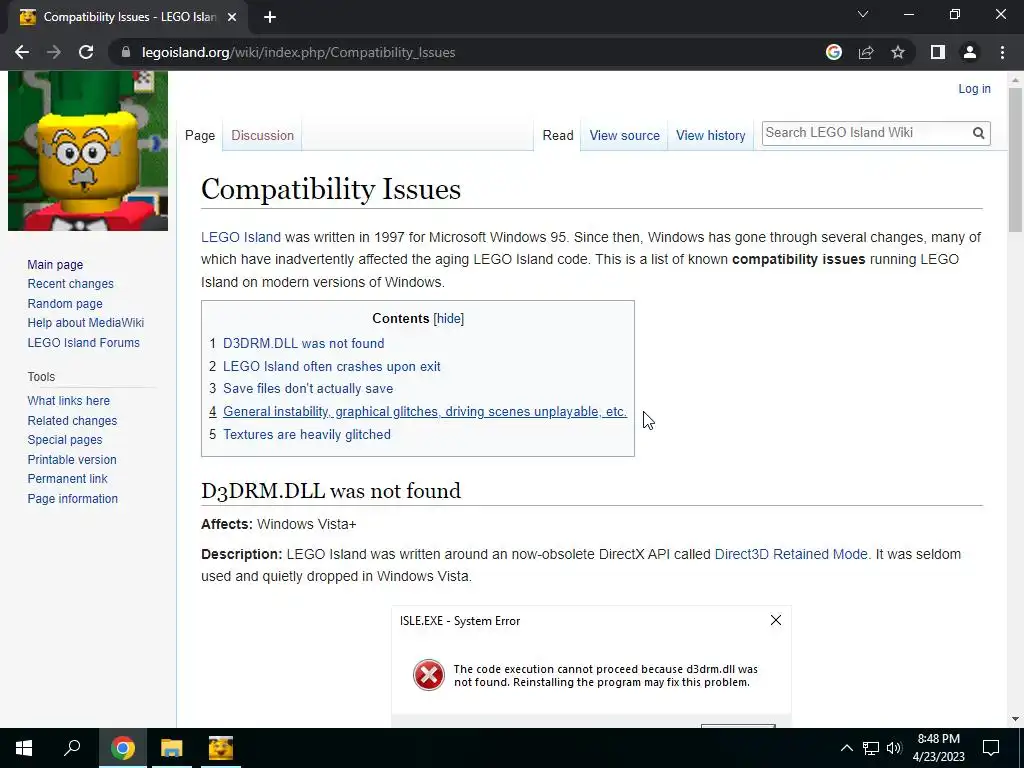Click the volume speaker tray icon
The width and height of the screenshot is (1024, 768).
click(894, 748)
